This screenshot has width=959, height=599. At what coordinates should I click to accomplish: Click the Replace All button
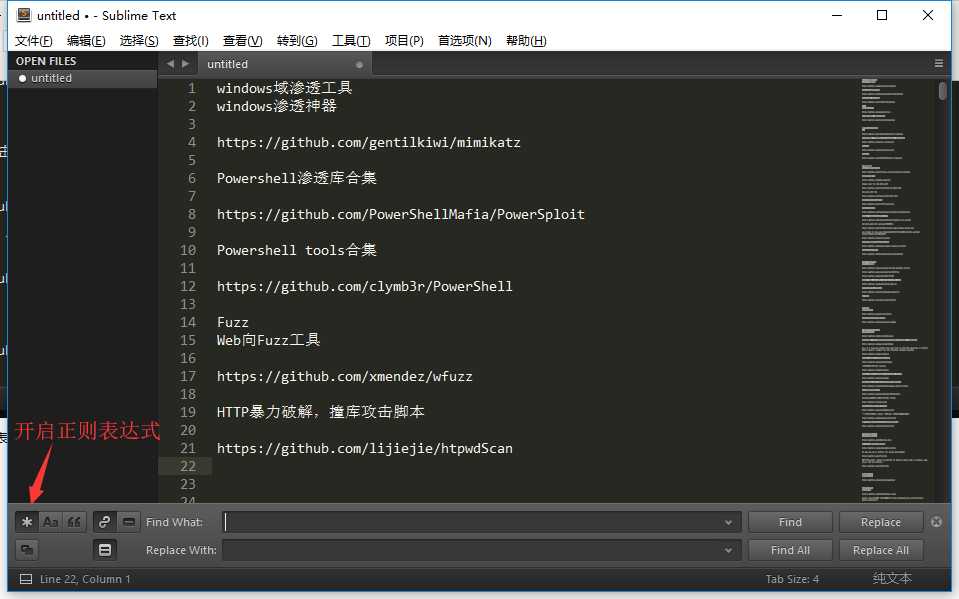pos(881,550)
